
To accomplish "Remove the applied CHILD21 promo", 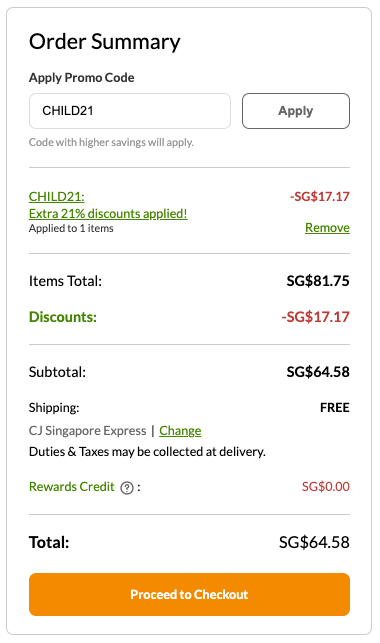I will pos(327,227).
